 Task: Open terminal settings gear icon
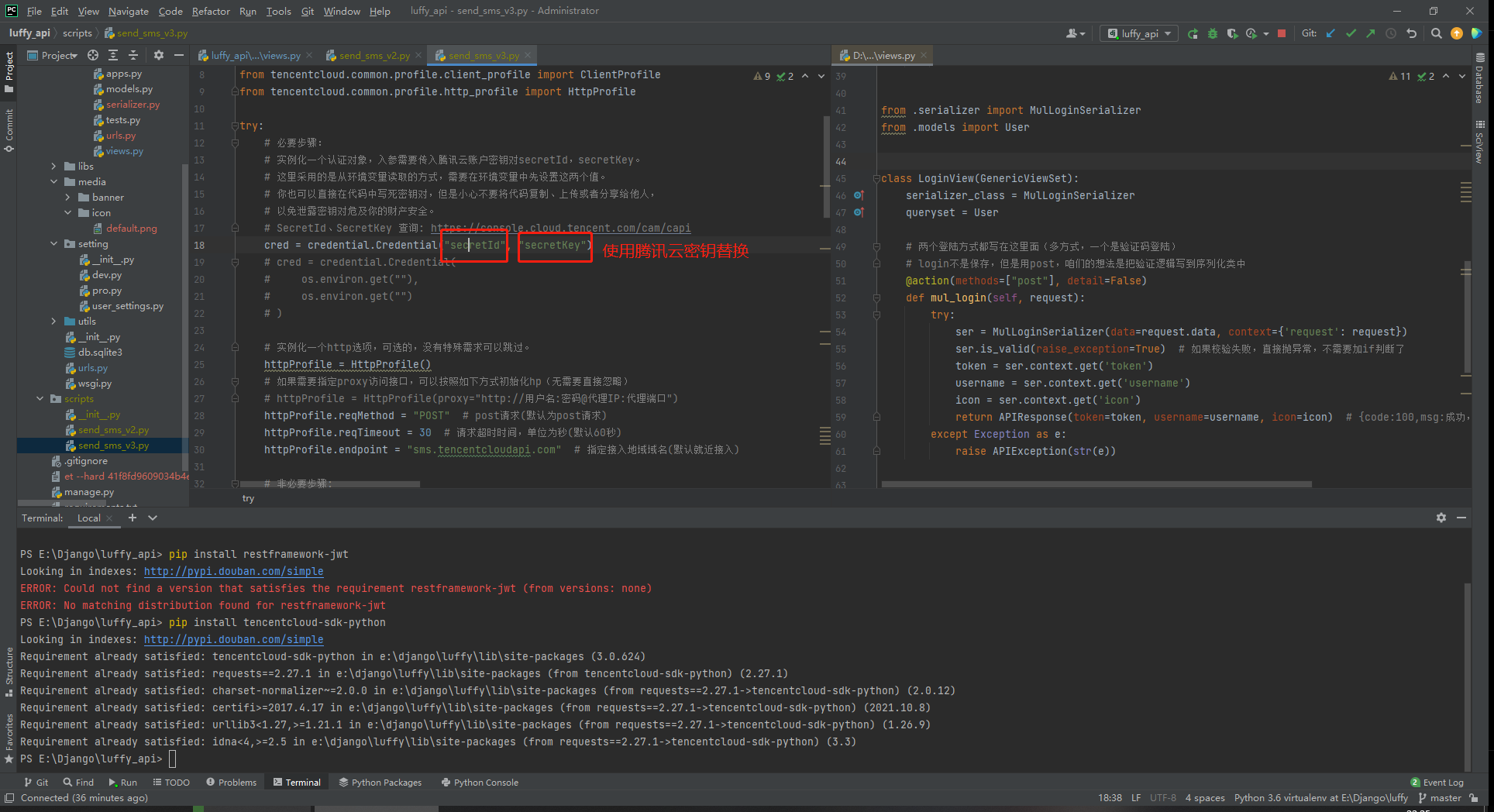[x=1441, y=518]
